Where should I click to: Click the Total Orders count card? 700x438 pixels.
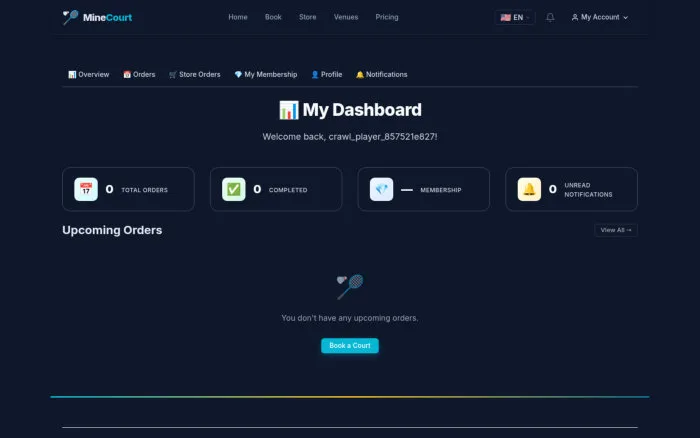click(x=128, y=189)
